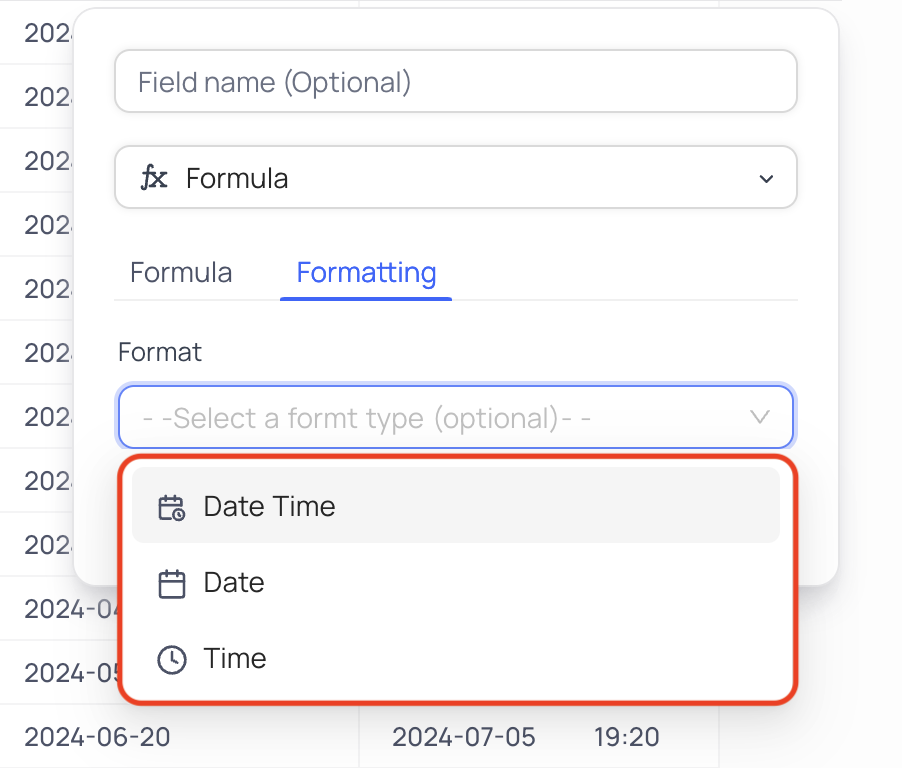
Task: Select the Date Time format option
Action: click(456, 506)
